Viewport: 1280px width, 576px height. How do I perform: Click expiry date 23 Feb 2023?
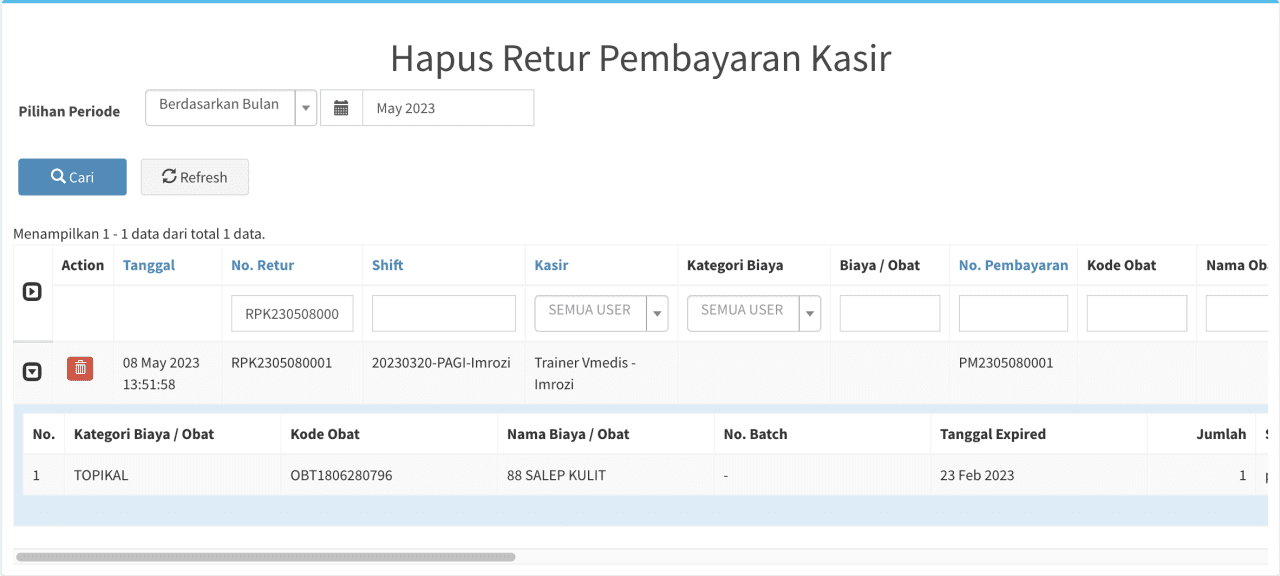coord(977,475)
